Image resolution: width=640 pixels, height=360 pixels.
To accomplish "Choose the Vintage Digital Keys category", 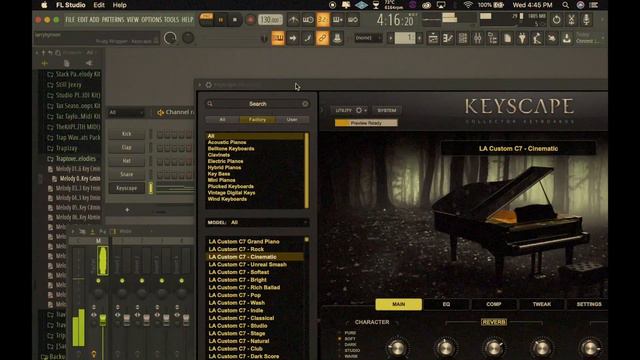I will (231, 193).
